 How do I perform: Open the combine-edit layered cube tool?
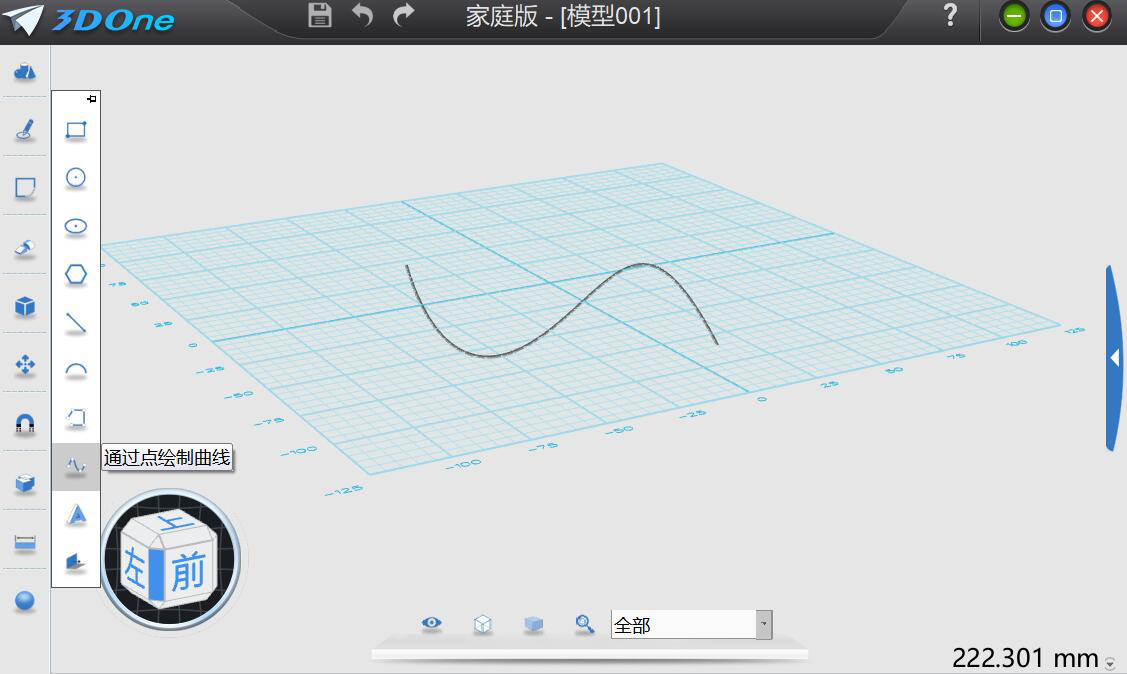(x=24, y=483)
